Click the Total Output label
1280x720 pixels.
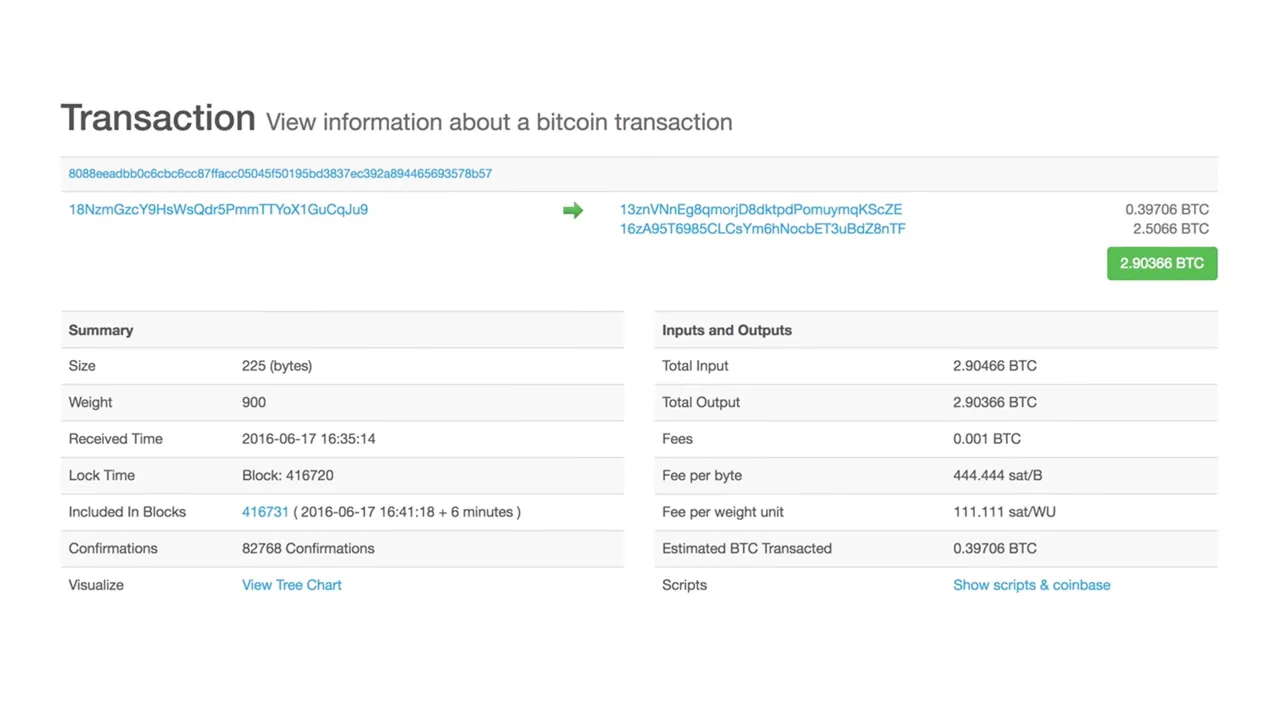(701, 402)
